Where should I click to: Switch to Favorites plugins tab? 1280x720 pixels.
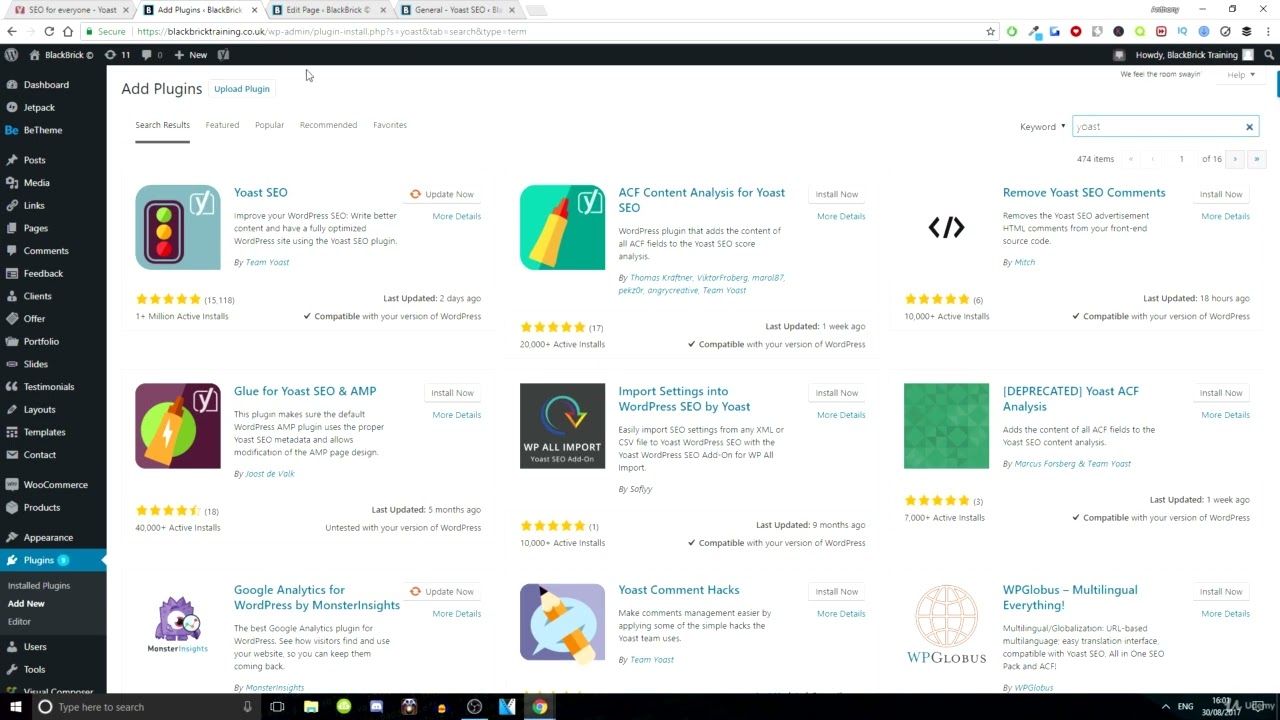click(x=390, y=125)
